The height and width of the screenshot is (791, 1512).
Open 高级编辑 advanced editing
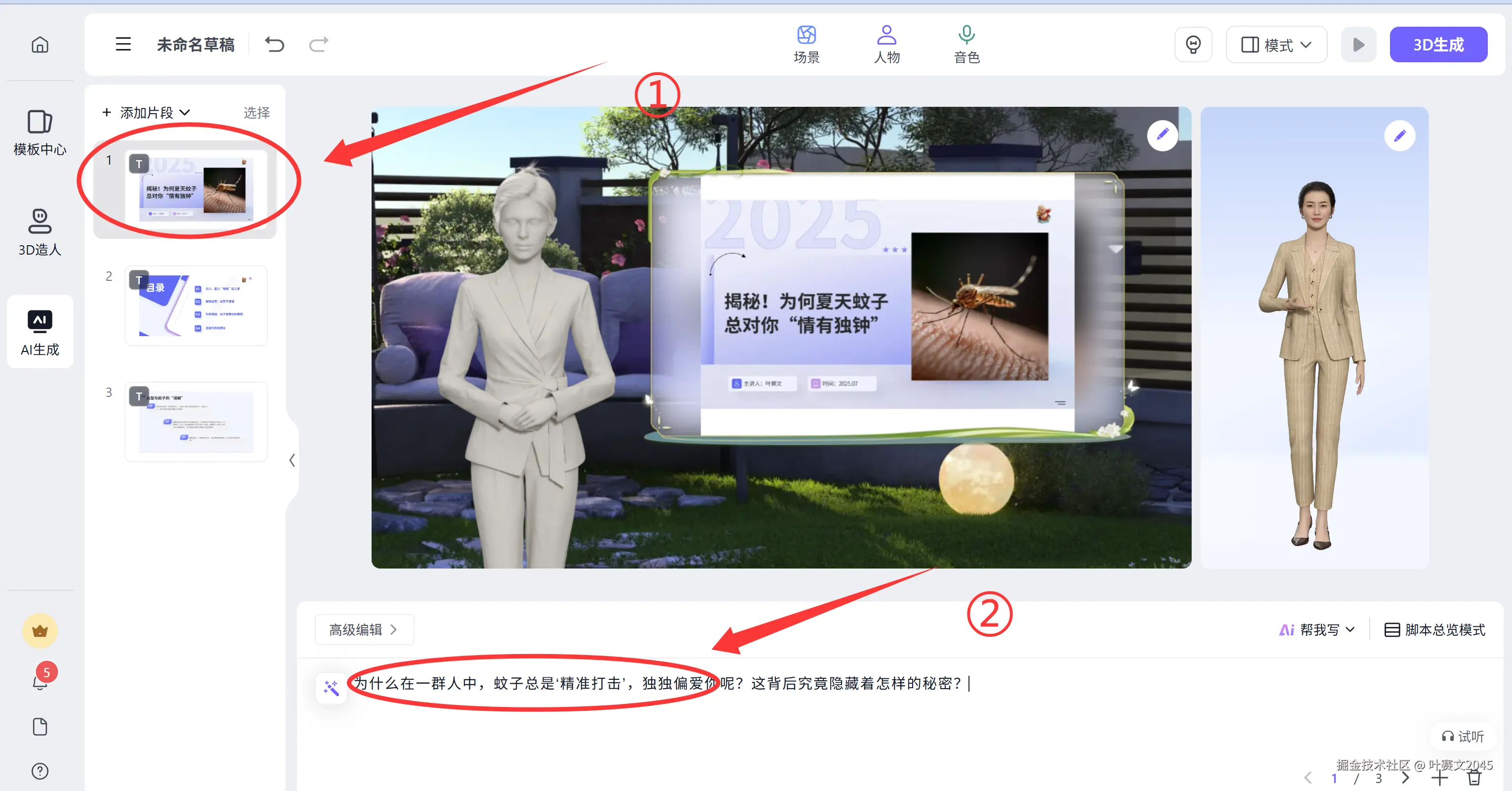point(364,629)
